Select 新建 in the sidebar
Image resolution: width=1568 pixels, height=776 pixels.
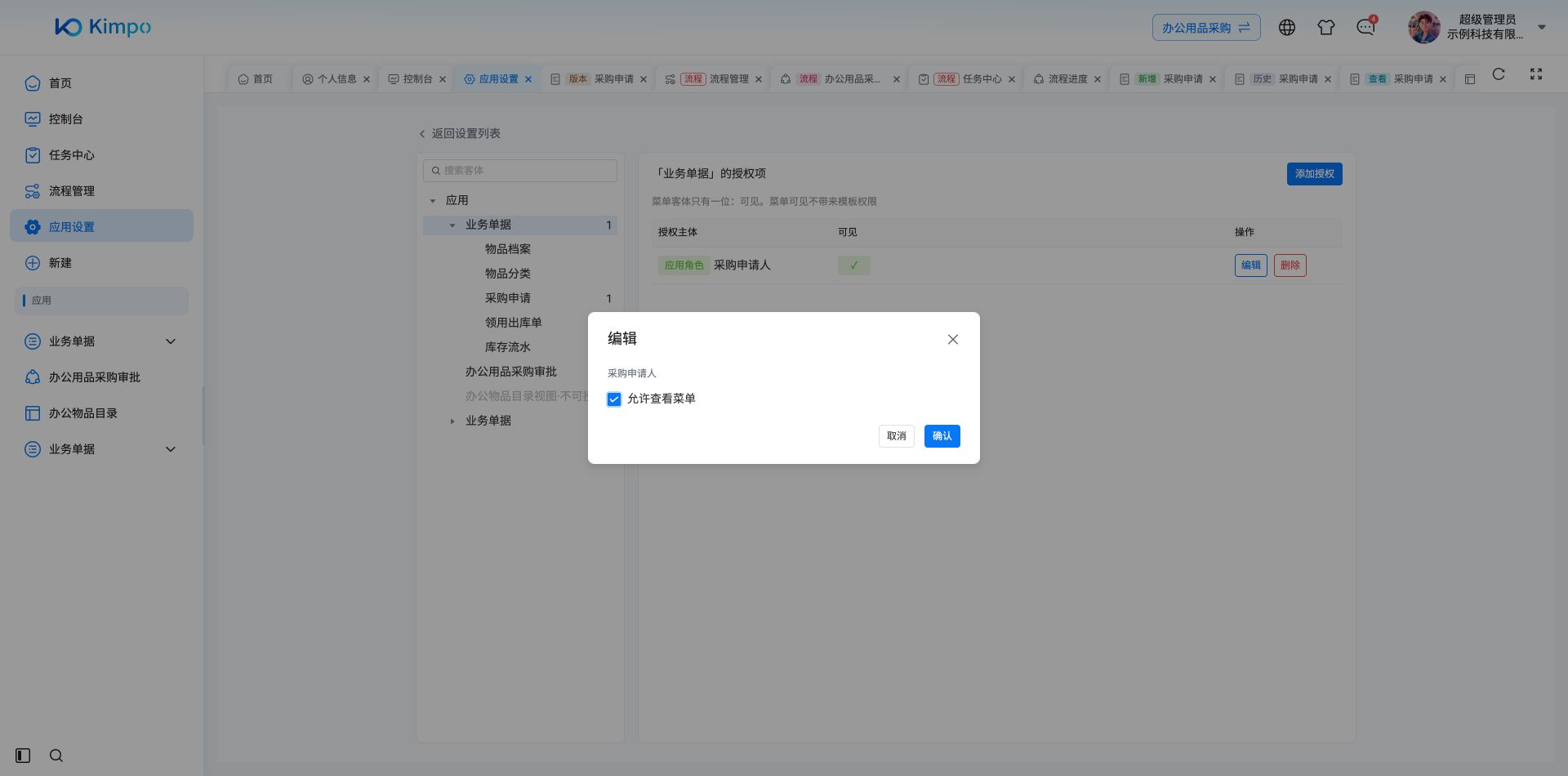pos(102,263)
